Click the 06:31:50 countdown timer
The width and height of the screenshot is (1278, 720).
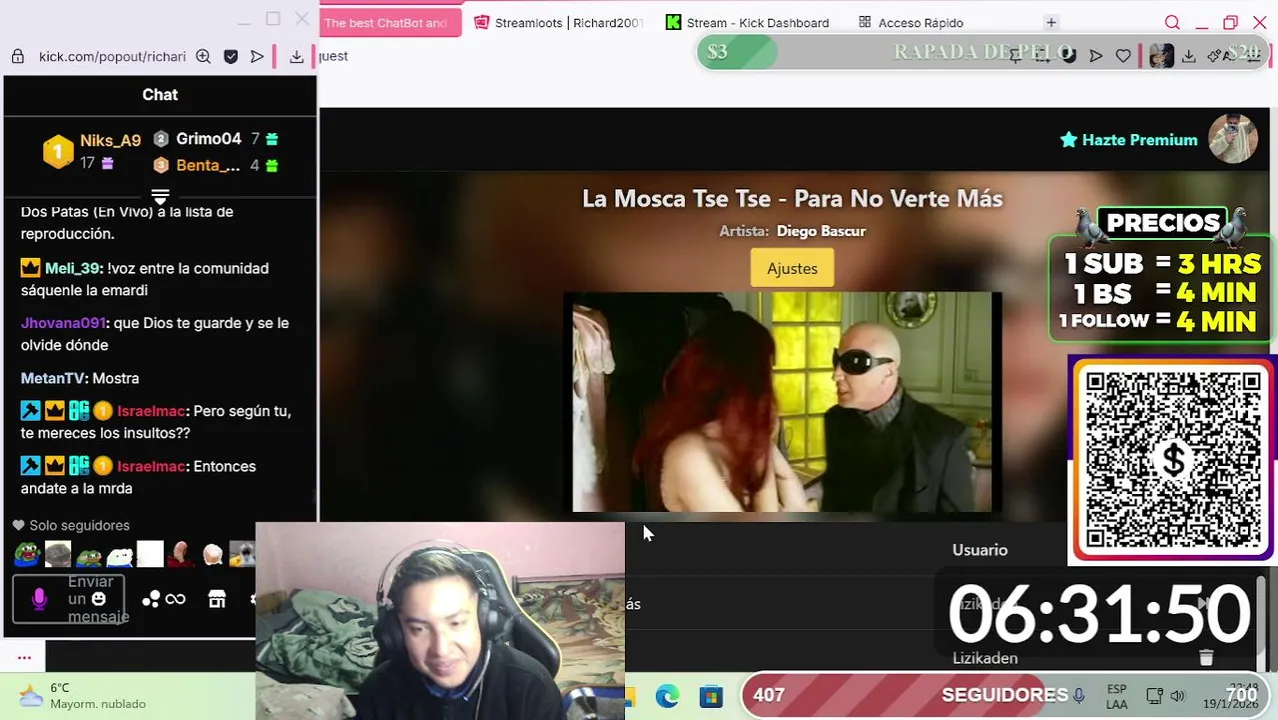(1098, 614)
